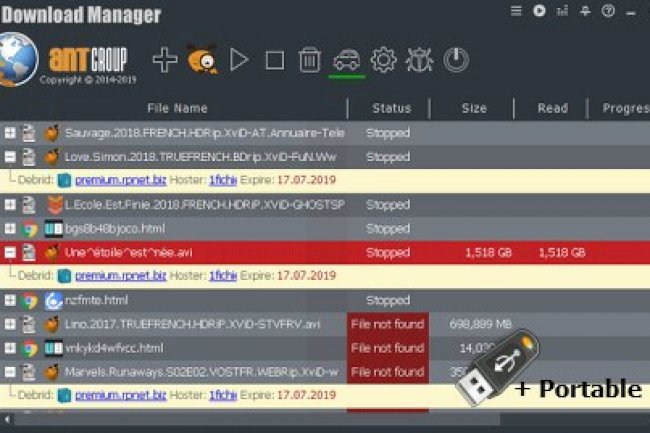The height and width of the screenshot is (433, 650).
Task: Click the plus icon to add download
Action: (x=165, y=60)
